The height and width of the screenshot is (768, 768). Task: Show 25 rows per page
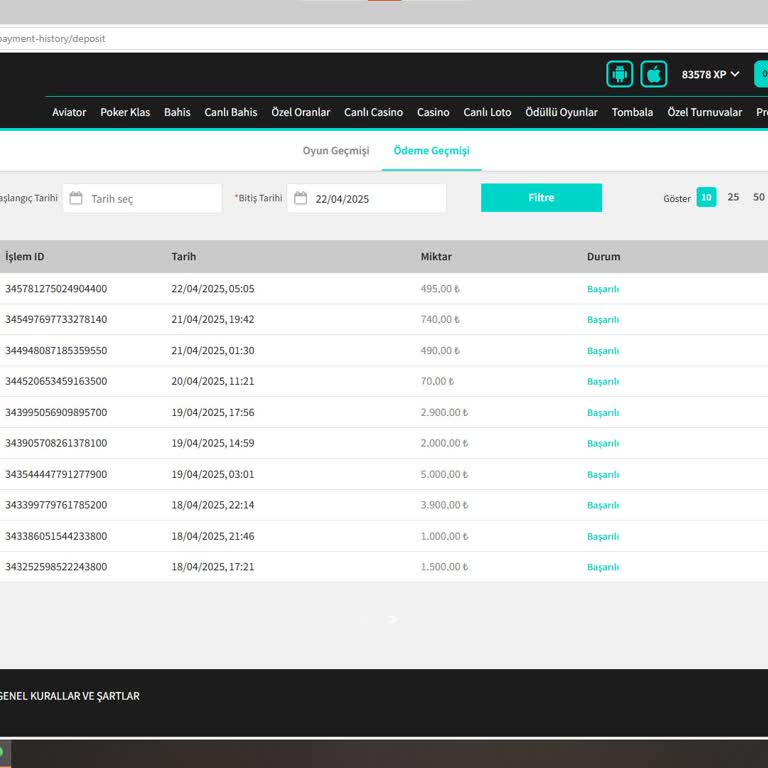click(733, 197)
